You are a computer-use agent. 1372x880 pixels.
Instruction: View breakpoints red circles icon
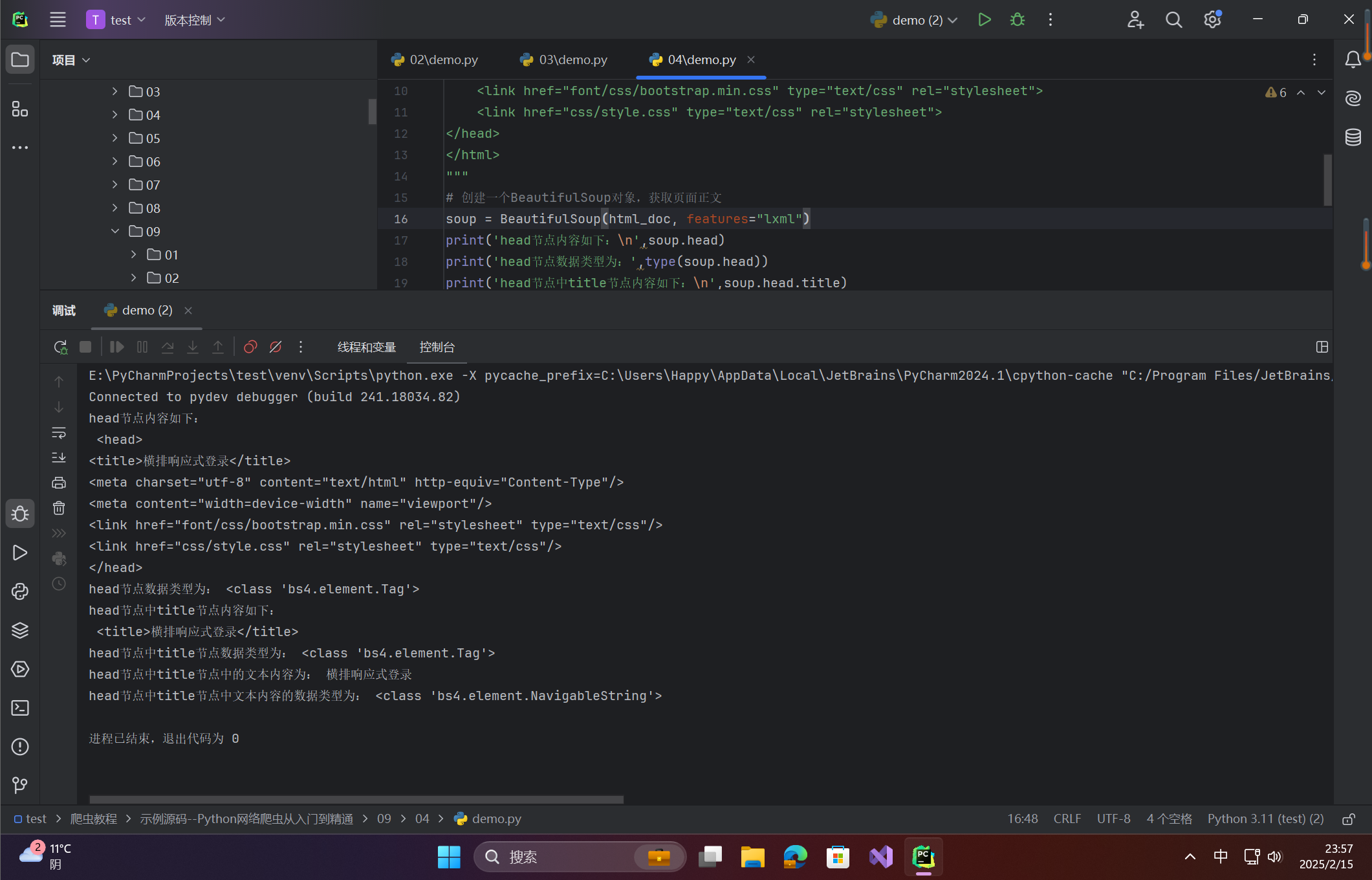pyautogui.click(x=250, y=347)
